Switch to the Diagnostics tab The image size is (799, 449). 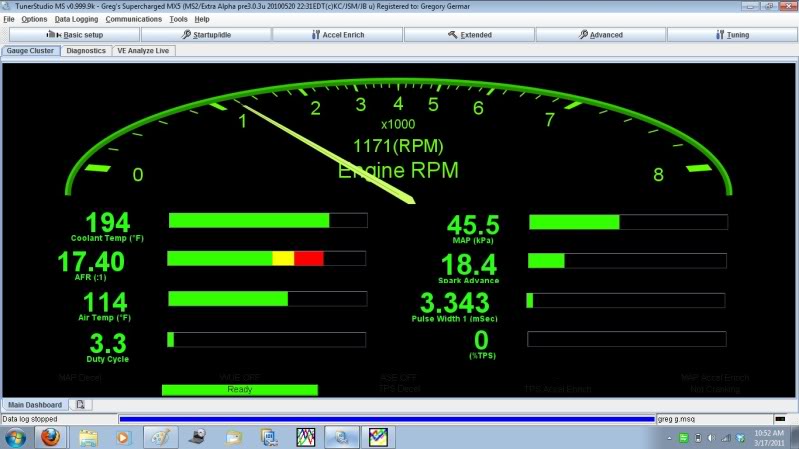pos(86,50)
